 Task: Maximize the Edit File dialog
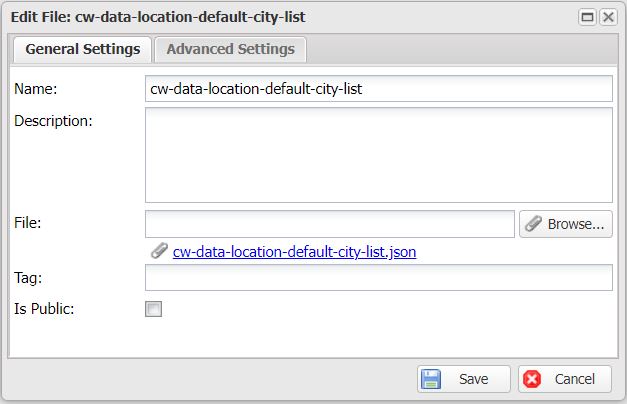click(588, 17)
